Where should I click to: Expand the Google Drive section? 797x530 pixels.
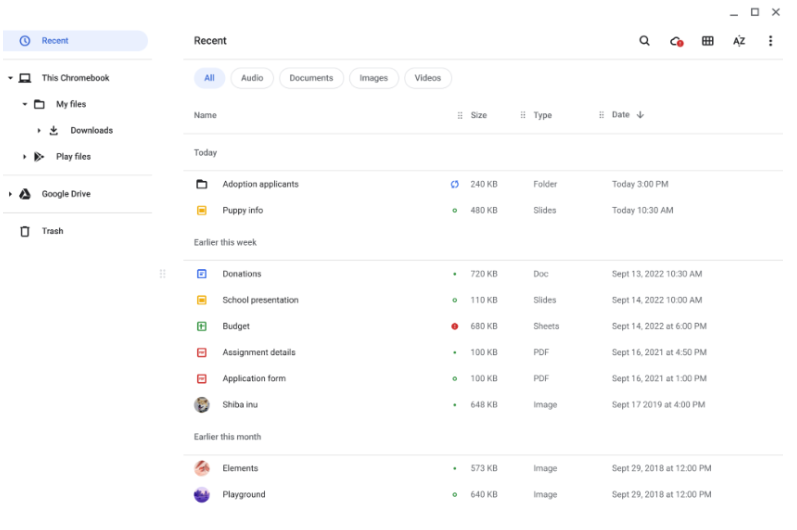[x=10, y=194]
